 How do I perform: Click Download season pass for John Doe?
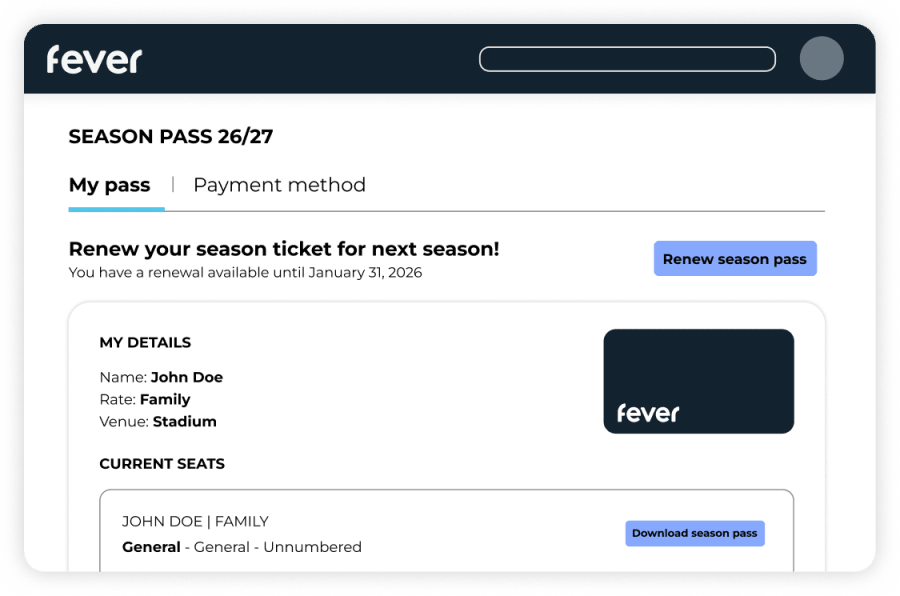click(x=694, y=533)
